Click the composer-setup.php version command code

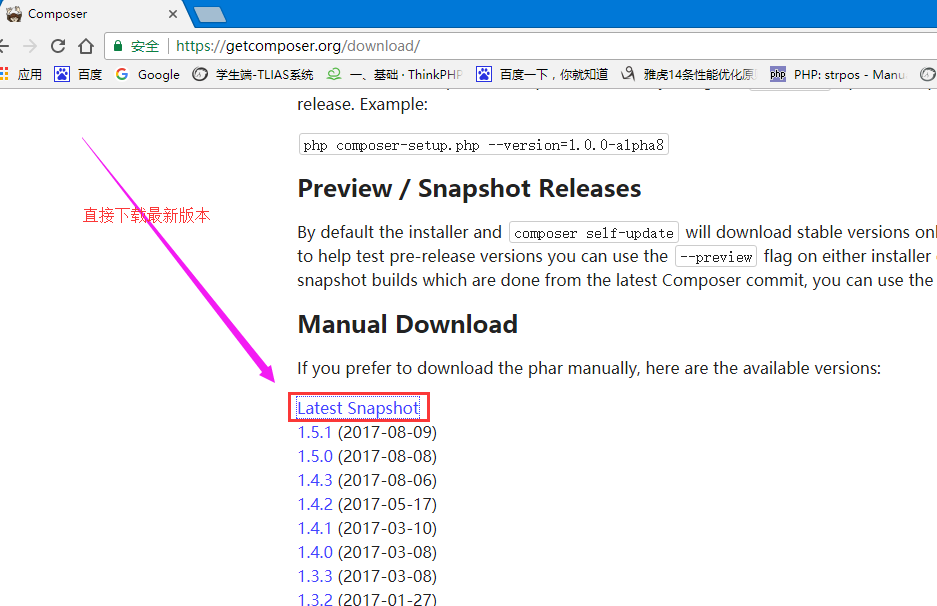click(483, 145)
